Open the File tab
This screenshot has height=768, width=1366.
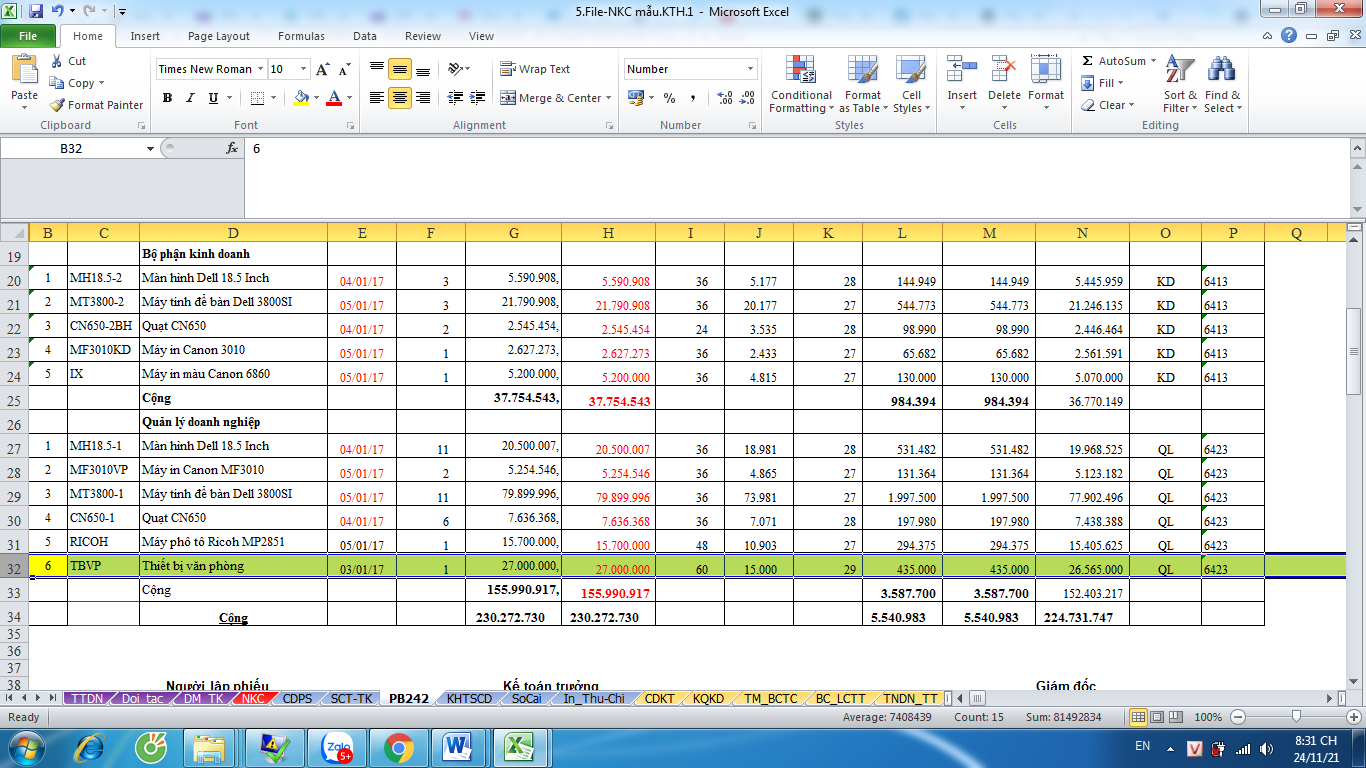(x=28, y=36)
